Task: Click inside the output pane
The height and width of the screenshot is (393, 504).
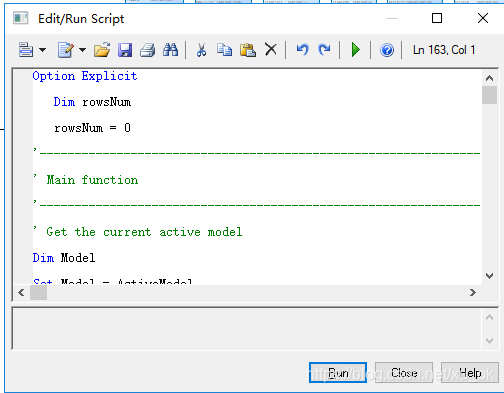Action: pyautogui.click(x=247, y=329)
